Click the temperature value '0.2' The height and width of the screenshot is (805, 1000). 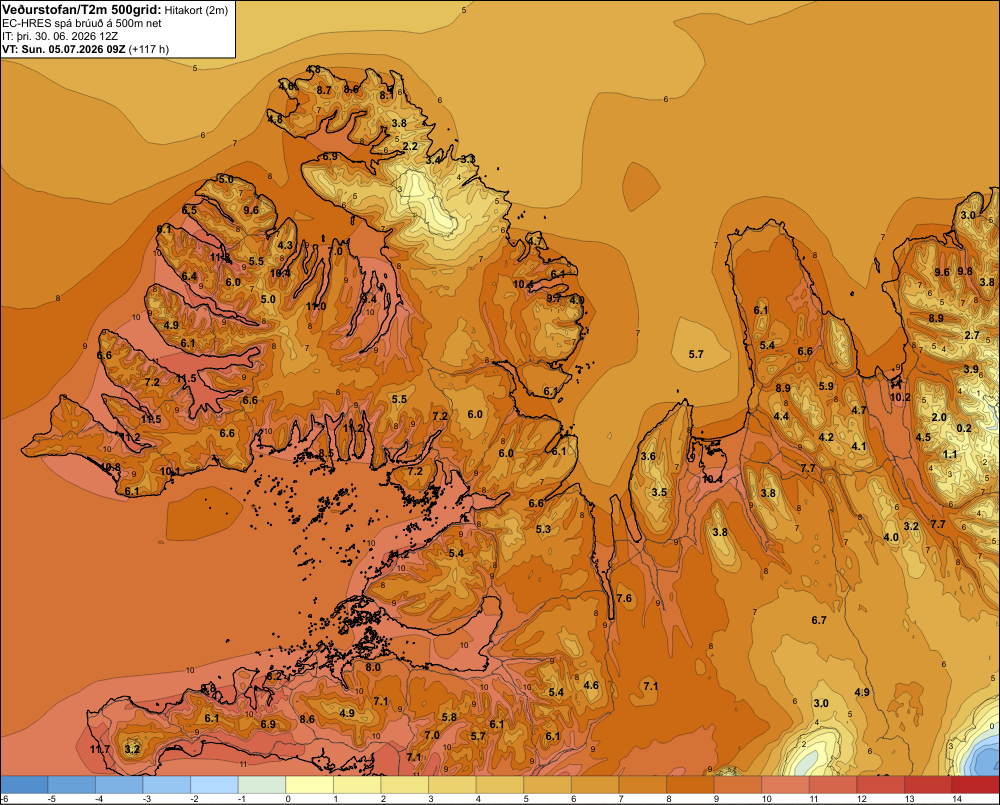tap(964, 428)
